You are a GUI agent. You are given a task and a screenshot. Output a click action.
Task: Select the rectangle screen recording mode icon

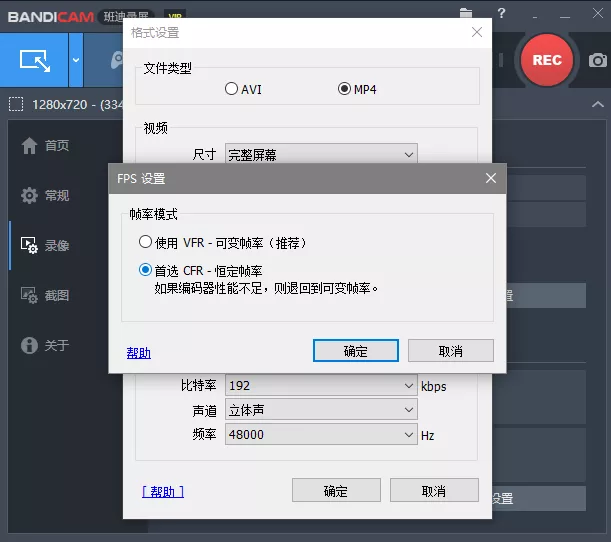click(34, 60)
